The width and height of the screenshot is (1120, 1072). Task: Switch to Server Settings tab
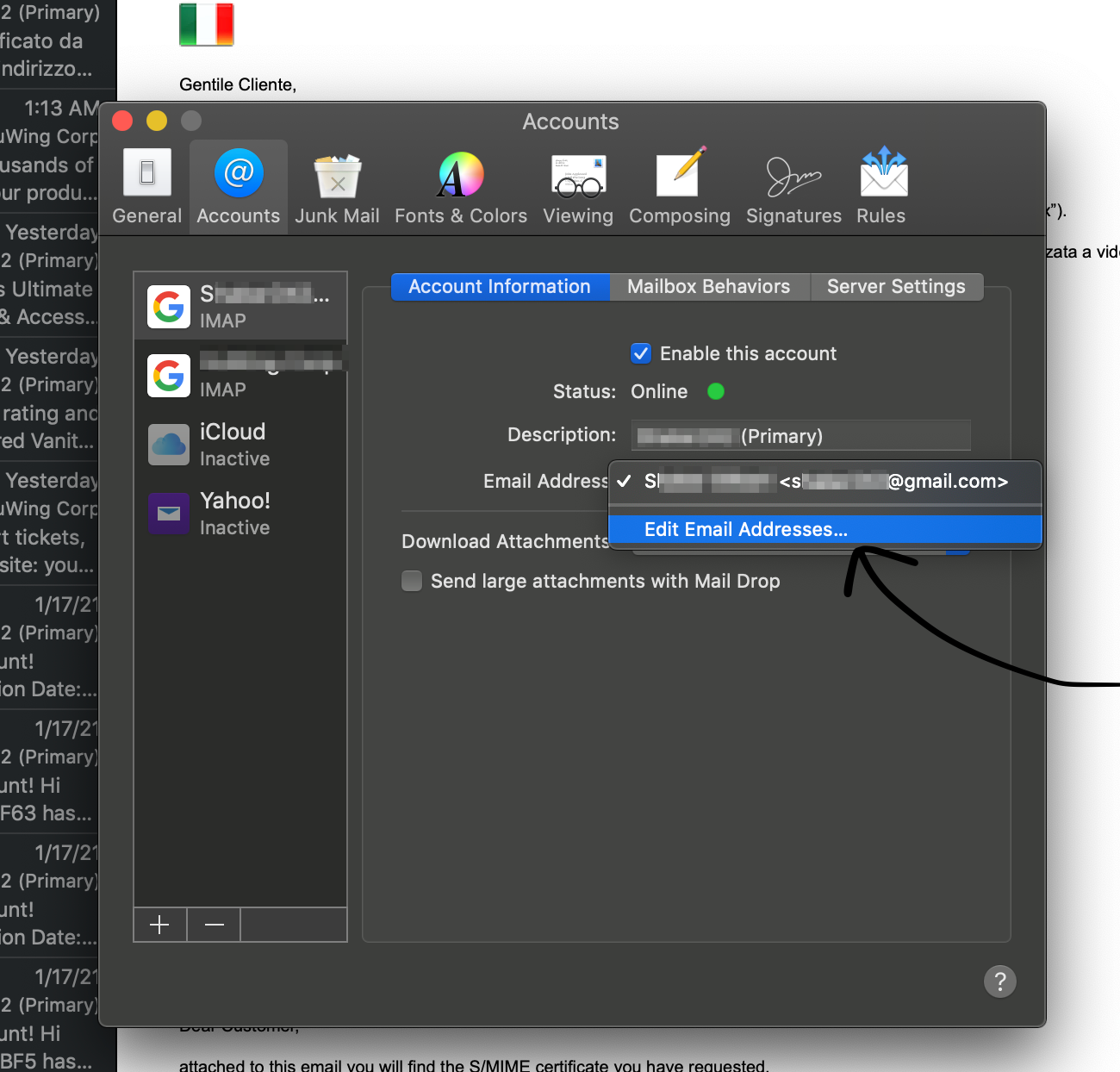(897, 287)
